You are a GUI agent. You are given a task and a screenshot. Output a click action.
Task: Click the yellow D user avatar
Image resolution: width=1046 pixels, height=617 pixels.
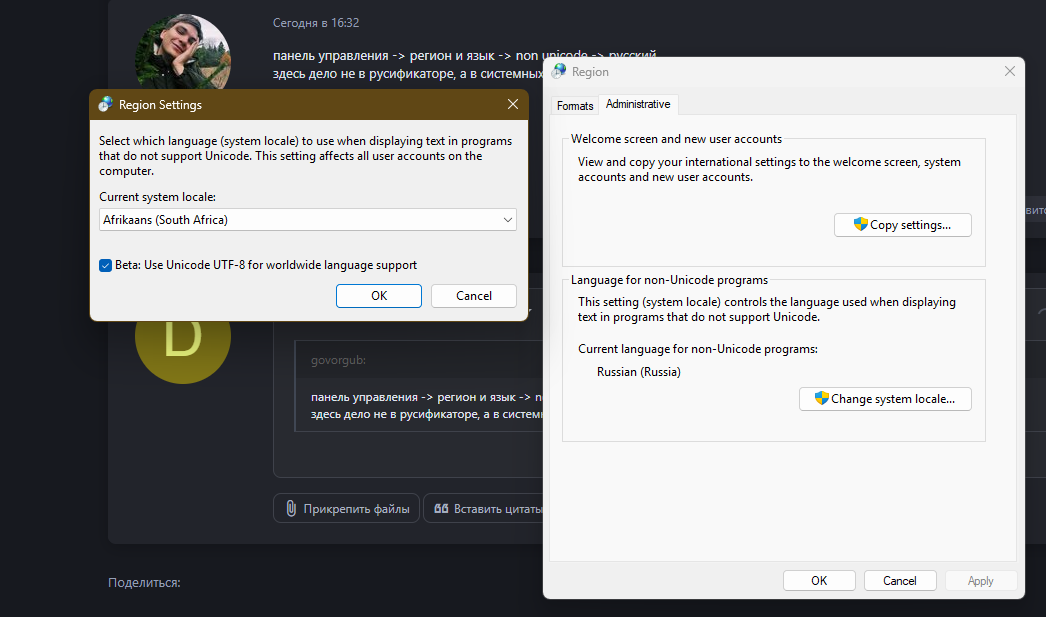(x=183, y=336)
